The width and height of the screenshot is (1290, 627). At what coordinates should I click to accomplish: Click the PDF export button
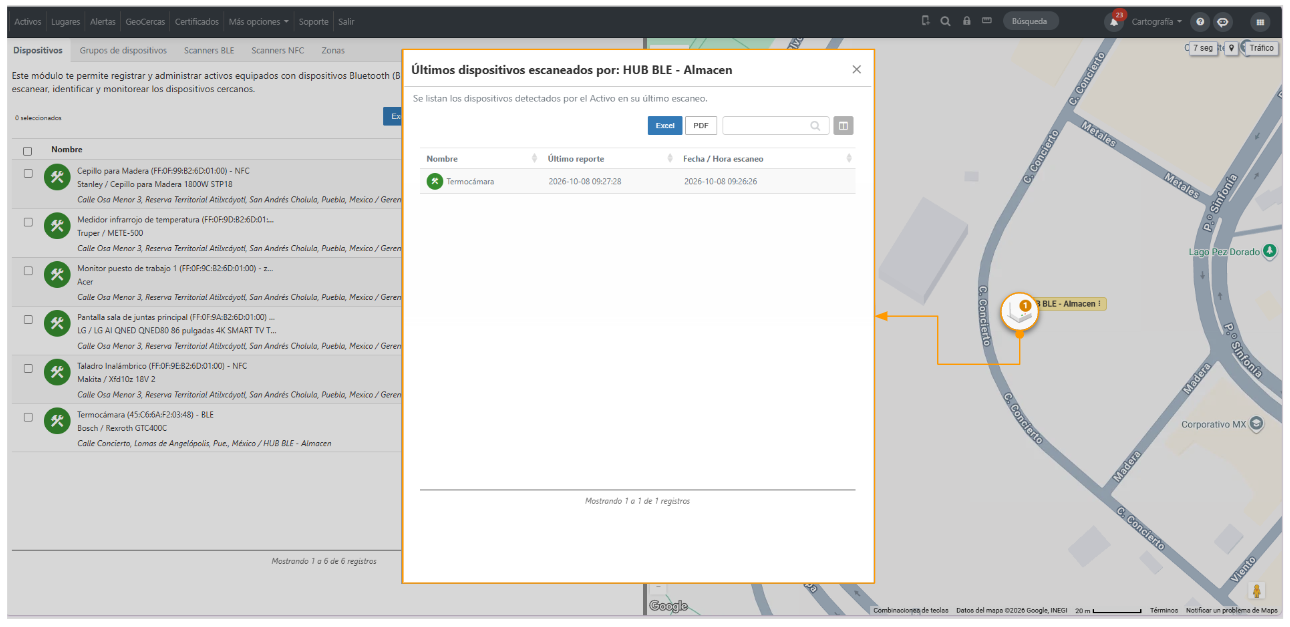pyautogui.click(x=701, y=126)
